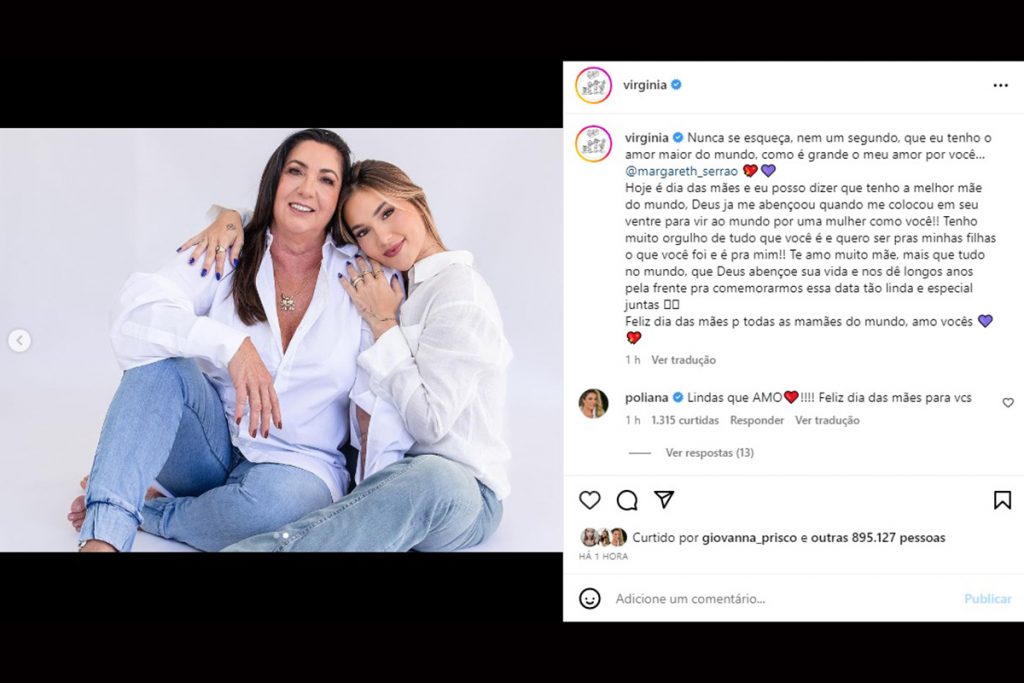Open the three-dot more options menu

1000,86
